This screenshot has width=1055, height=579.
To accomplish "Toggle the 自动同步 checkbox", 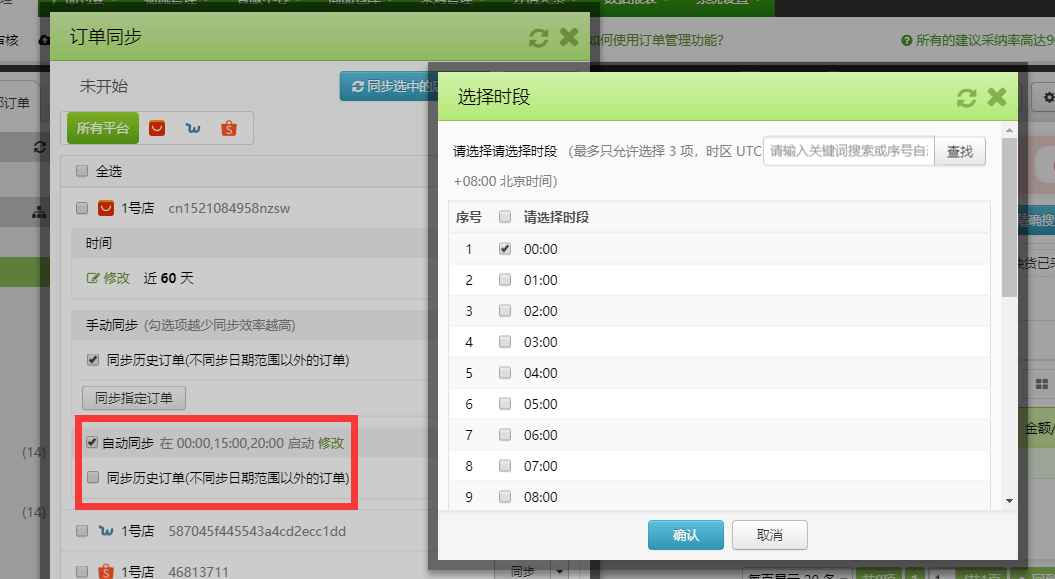I will click(x=92, y=442).
